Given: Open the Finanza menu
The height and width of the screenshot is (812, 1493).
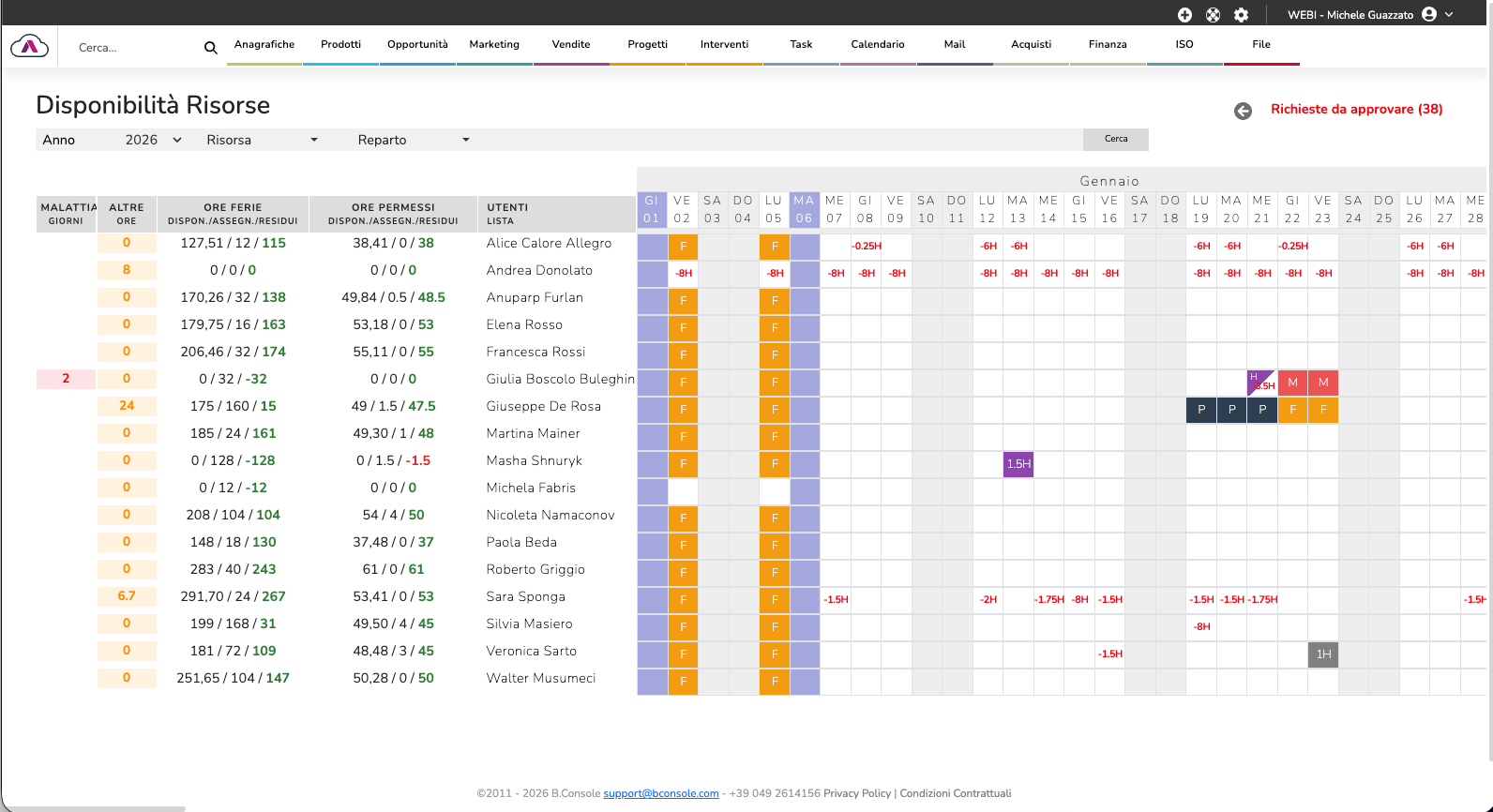Looking at the screenshot, I should 1108,44.
